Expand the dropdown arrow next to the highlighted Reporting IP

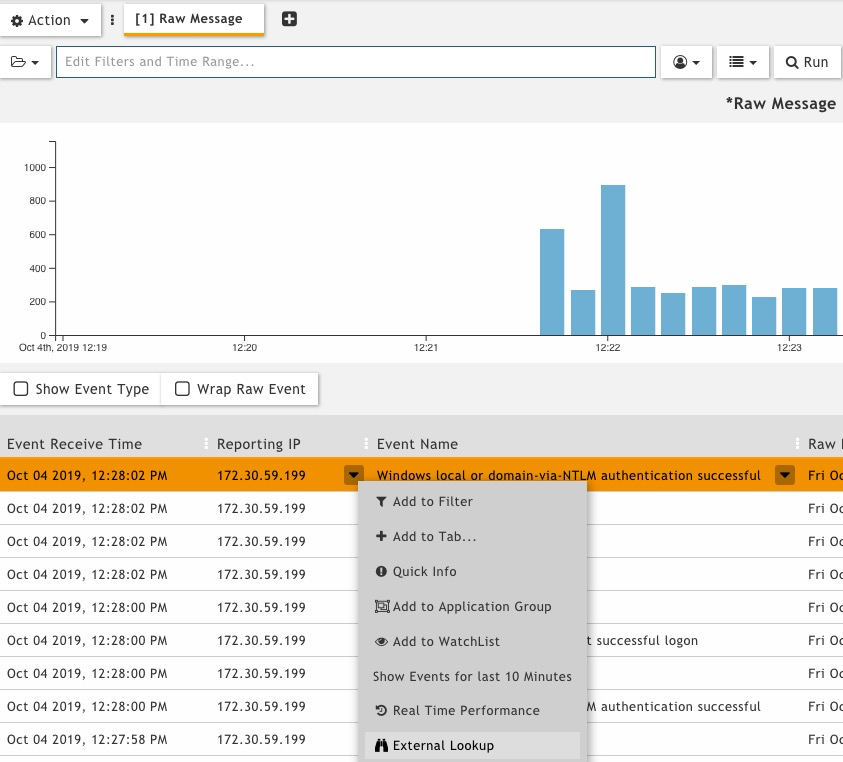tap(352, 475)
